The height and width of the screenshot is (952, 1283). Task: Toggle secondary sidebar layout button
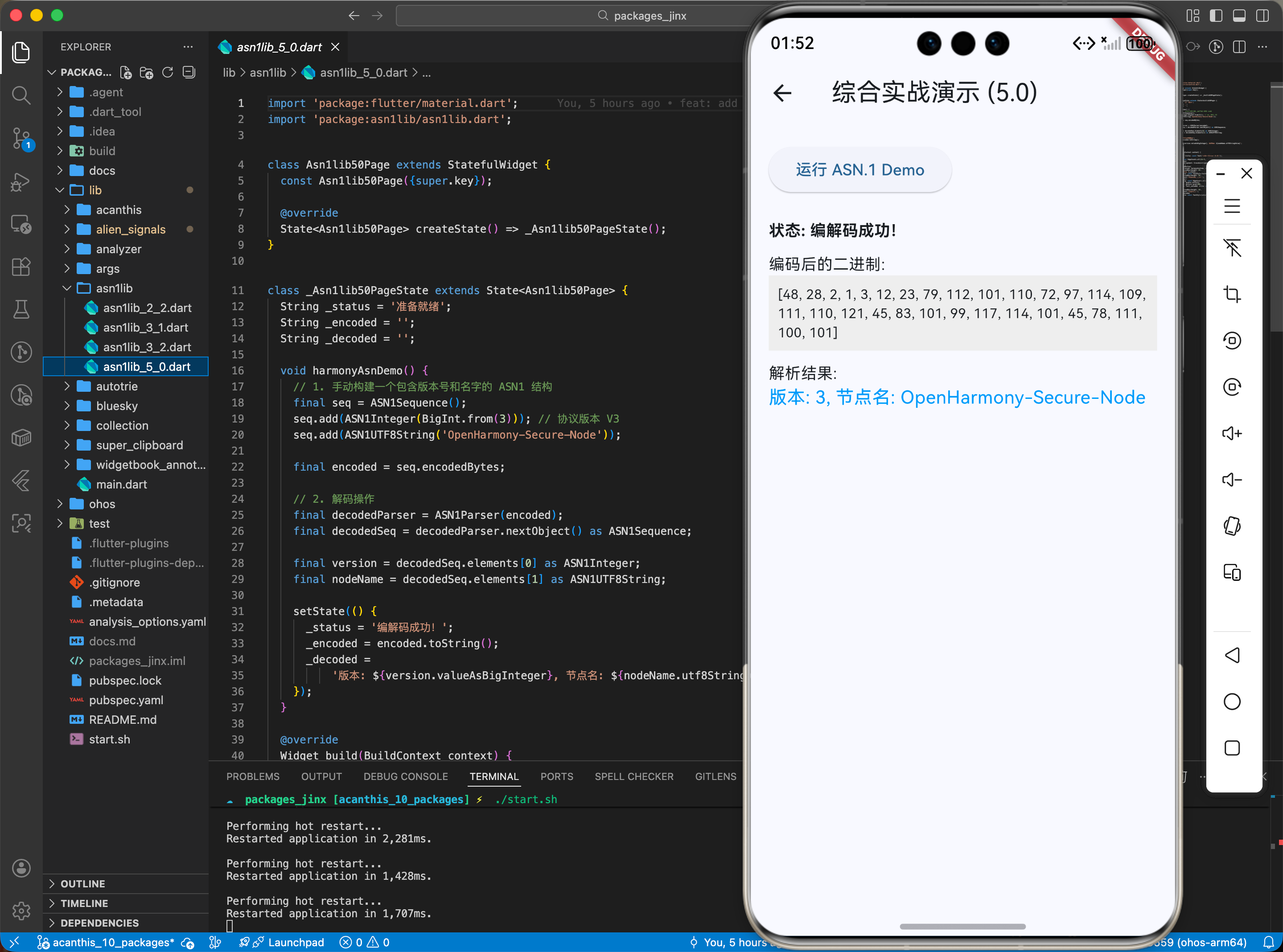click(x=1262, y=16)
